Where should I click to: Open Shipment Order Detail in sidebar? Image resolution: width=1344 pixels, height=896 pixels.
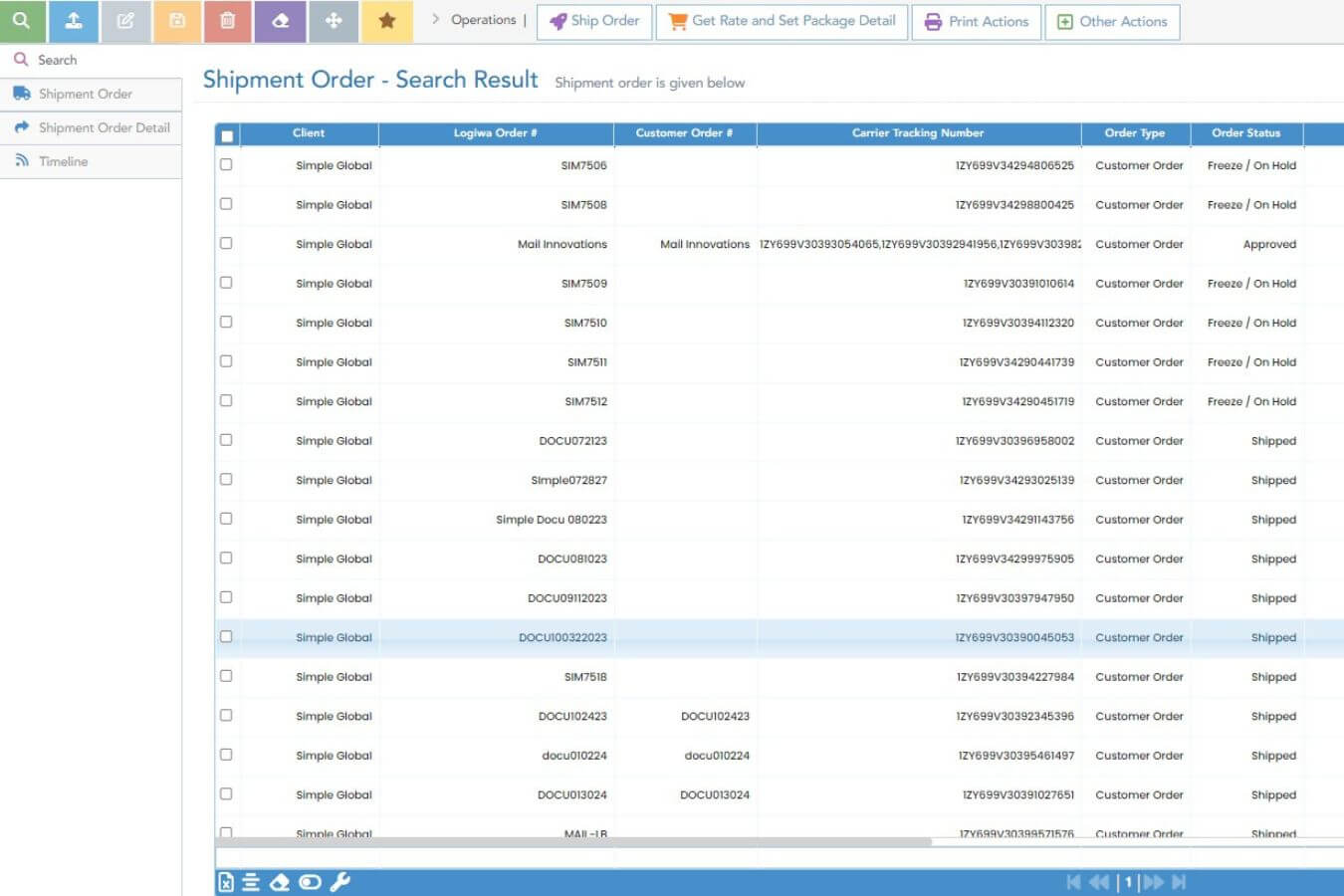[104, 127]
